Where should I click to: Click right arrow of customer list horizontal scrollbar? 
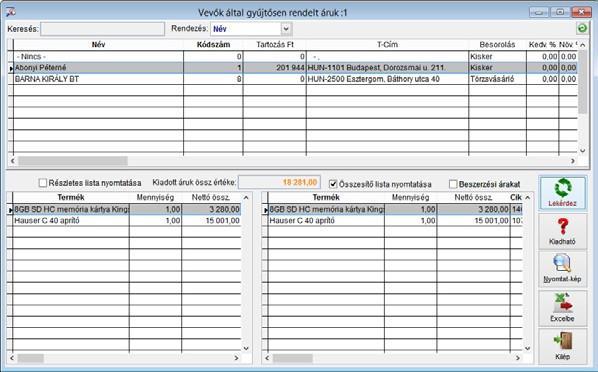tap(573, 161)
